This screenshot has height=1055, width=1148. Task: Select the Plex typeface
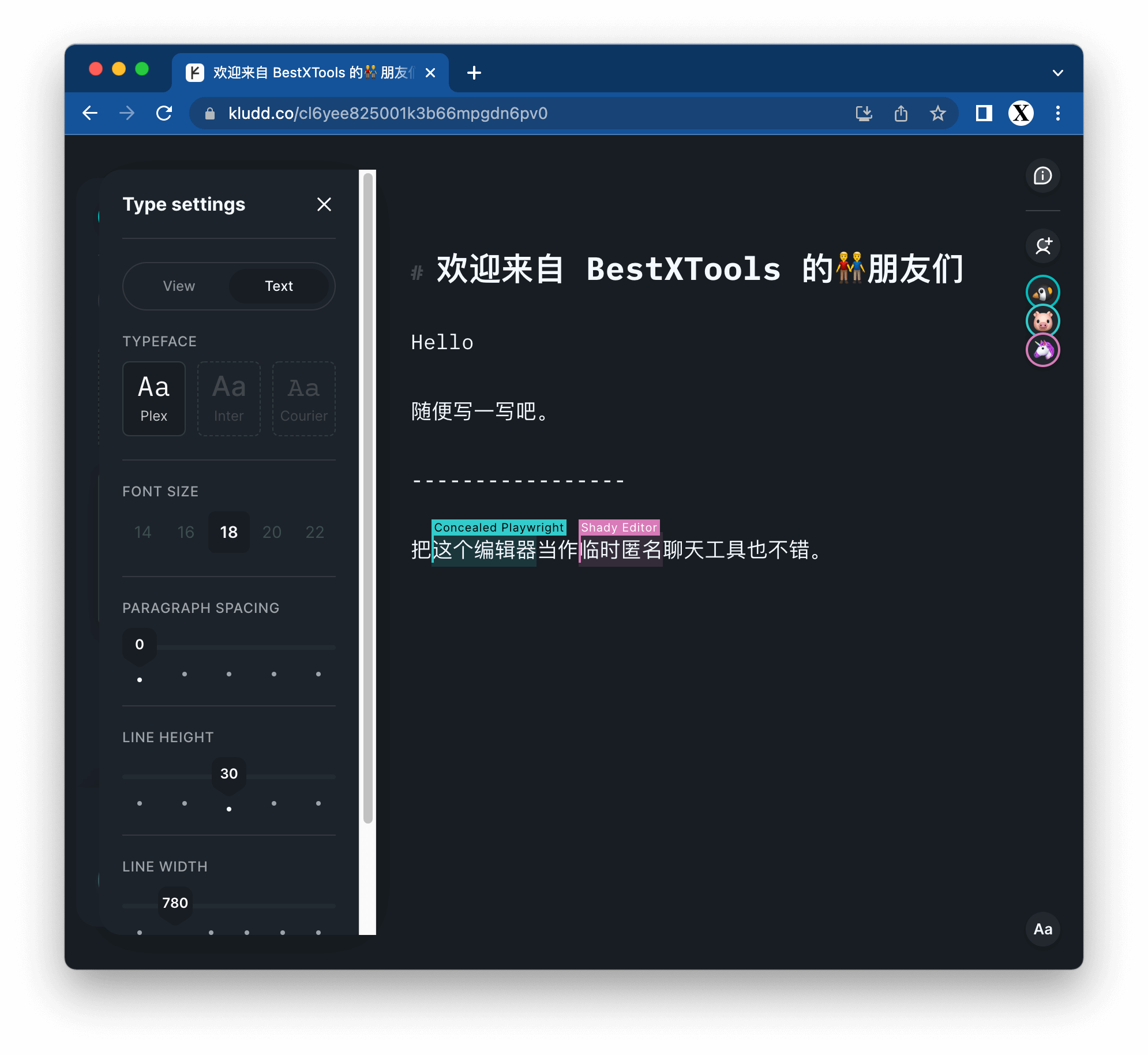pyautogui.click(x=154, y=399)
